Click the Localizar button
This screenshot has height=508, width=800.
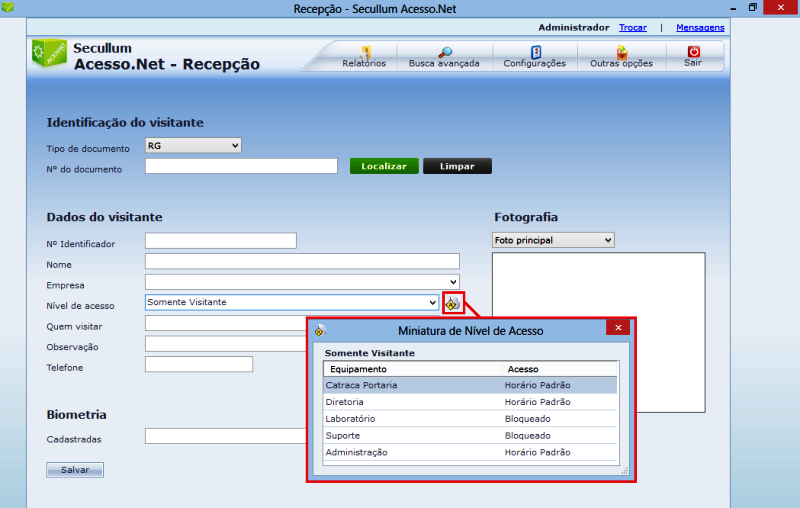[x=384, y=166]
